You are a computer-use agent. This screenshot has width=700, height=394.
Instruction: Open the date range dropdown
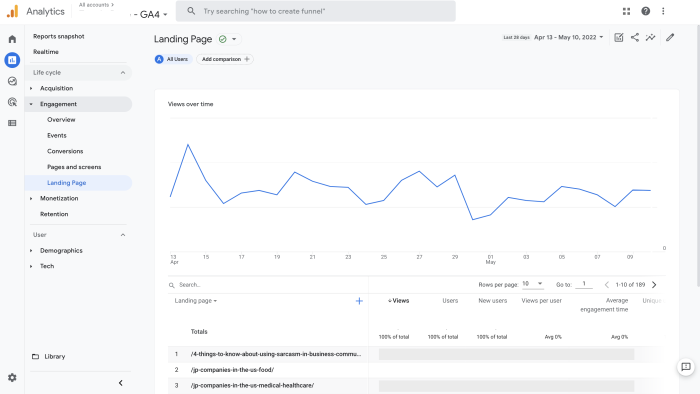coord(569,37)
